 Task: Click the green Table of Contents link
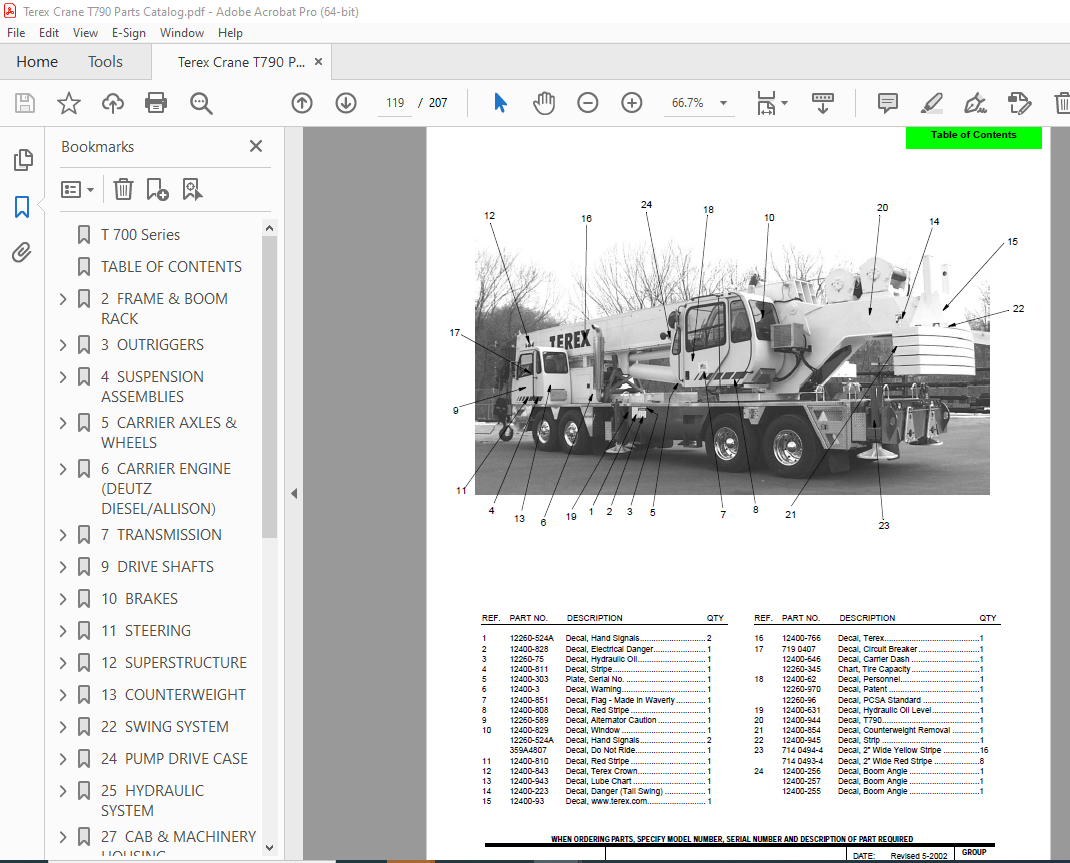coord(974,136)
